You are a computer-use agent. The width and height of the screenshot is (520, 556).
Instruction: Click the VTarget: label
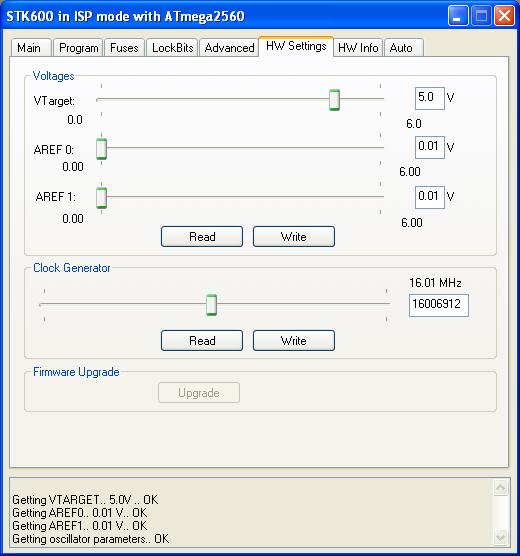pyautogui.click(x=54, y=101)
